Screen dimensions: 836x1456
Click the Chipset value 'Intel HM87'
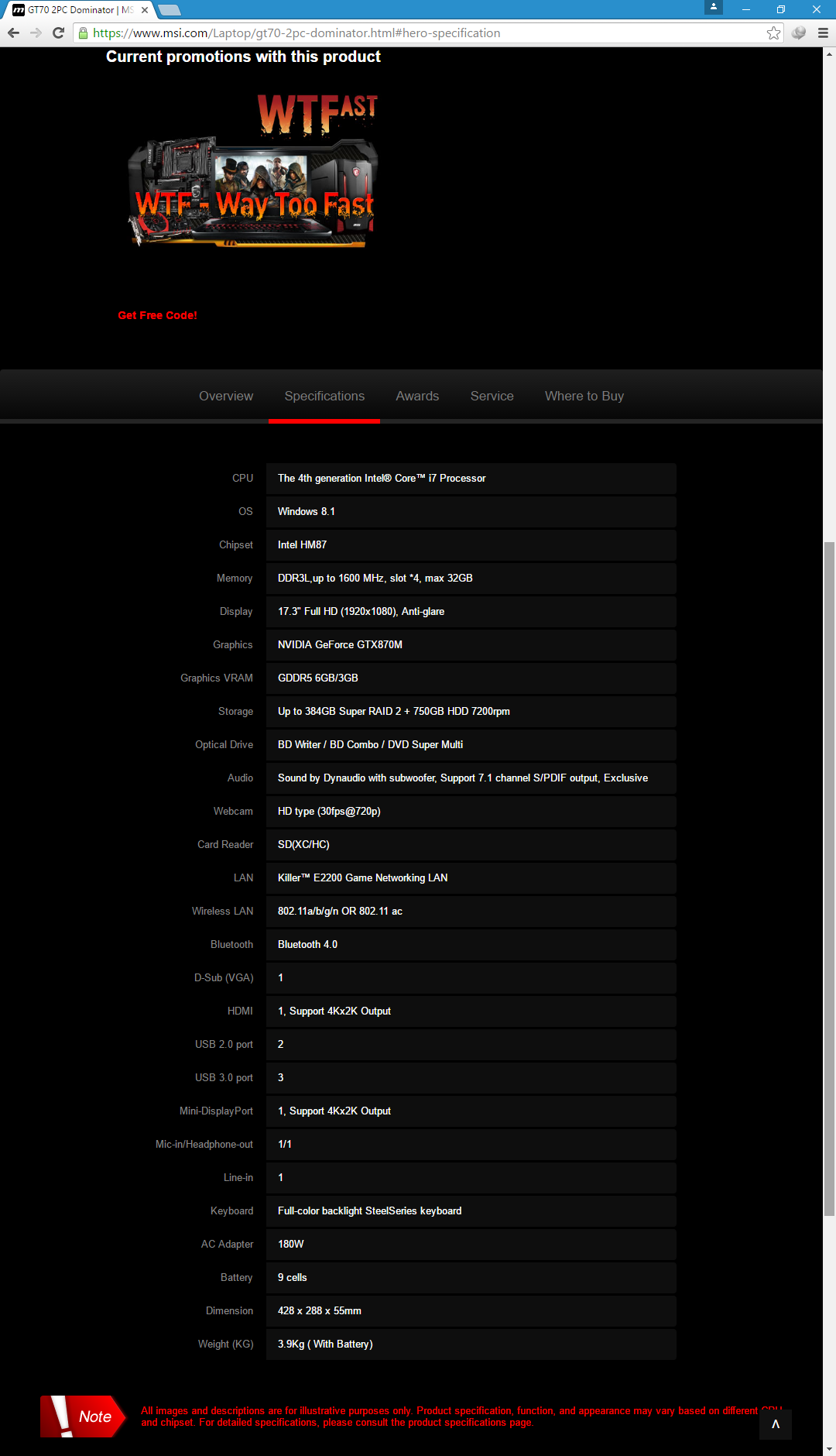point(302,545)
